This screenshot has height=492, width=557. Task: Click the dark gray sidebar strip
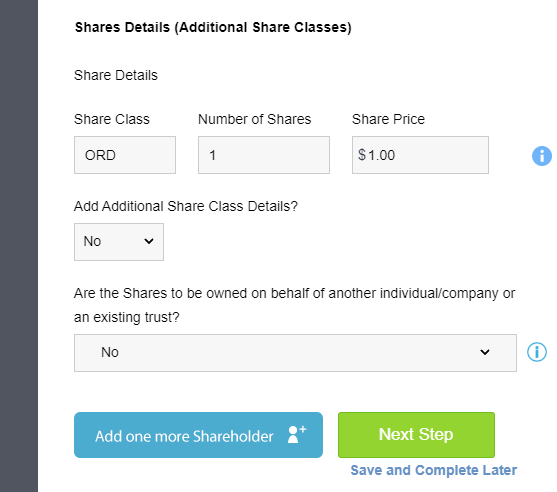(x=19, y=246)
